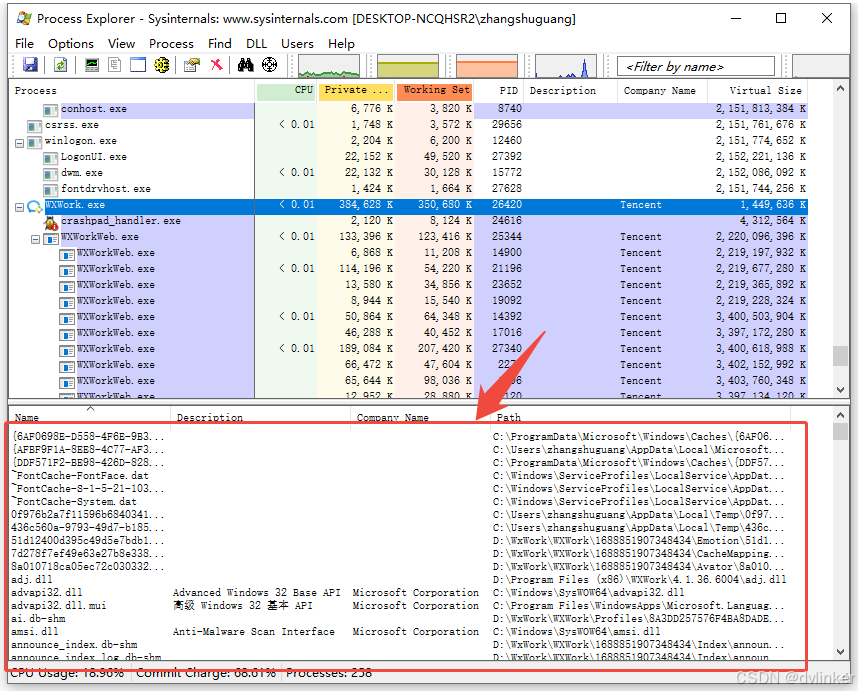Click icon of WXWorkWeb.exe with PID 14900

67,255
